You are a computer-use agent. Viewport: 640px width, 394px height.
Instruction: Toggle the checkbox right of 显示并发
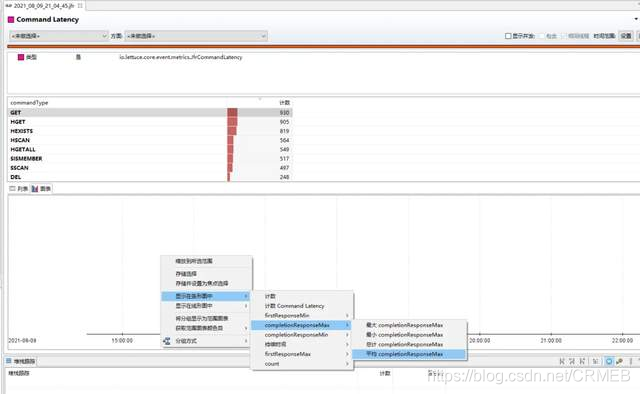(542, 36)
